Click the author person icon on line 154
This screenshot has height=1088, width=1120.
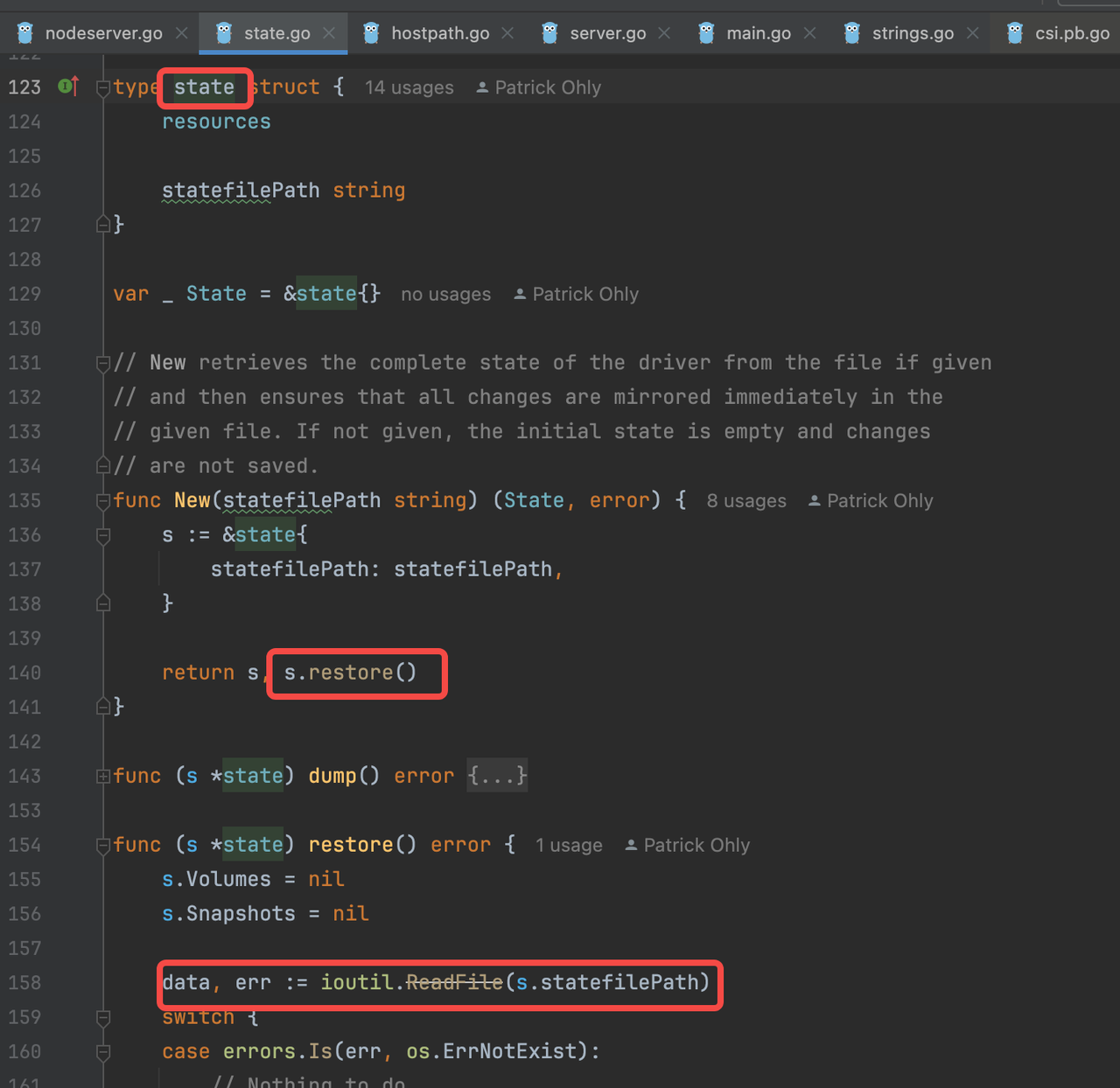[631, 845]
